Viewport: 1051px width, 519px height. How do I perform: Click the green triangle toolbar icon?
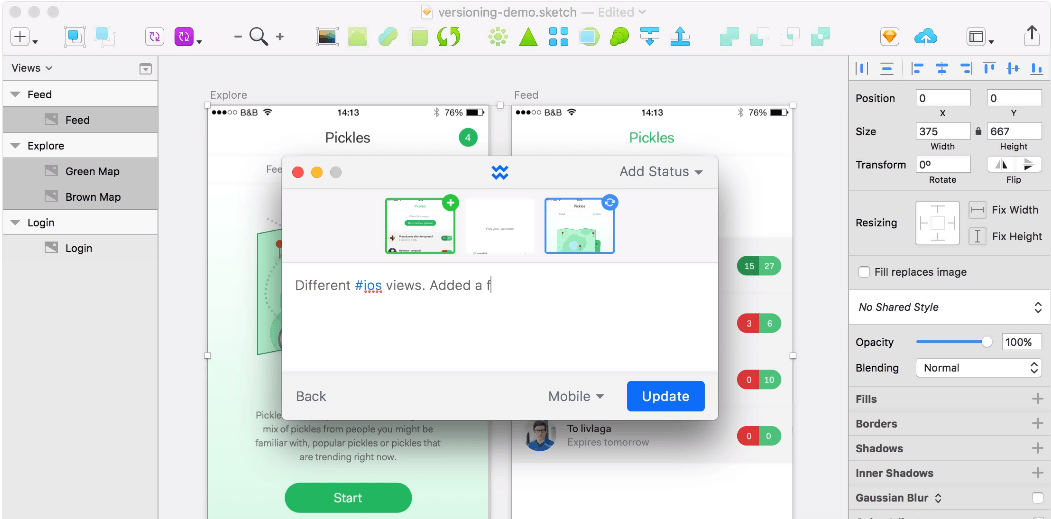pyautogui.click(x=529, y=37)
